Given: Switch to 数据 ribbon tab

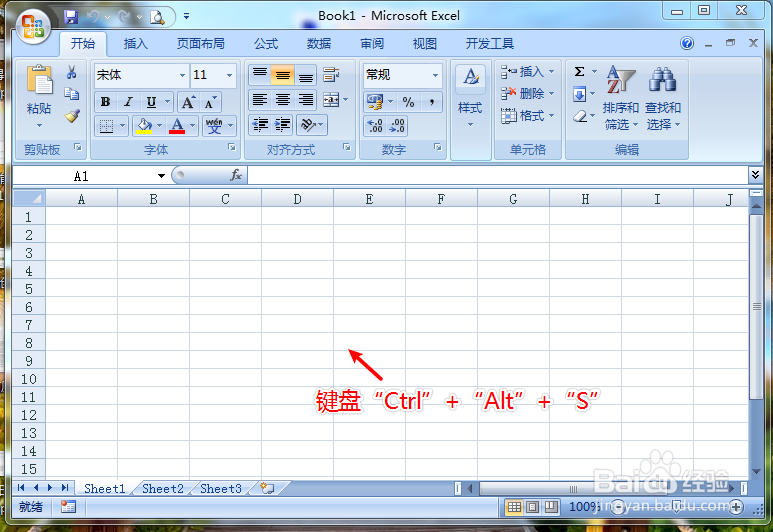Looking at the screenshot, I should tap(319, 44).
